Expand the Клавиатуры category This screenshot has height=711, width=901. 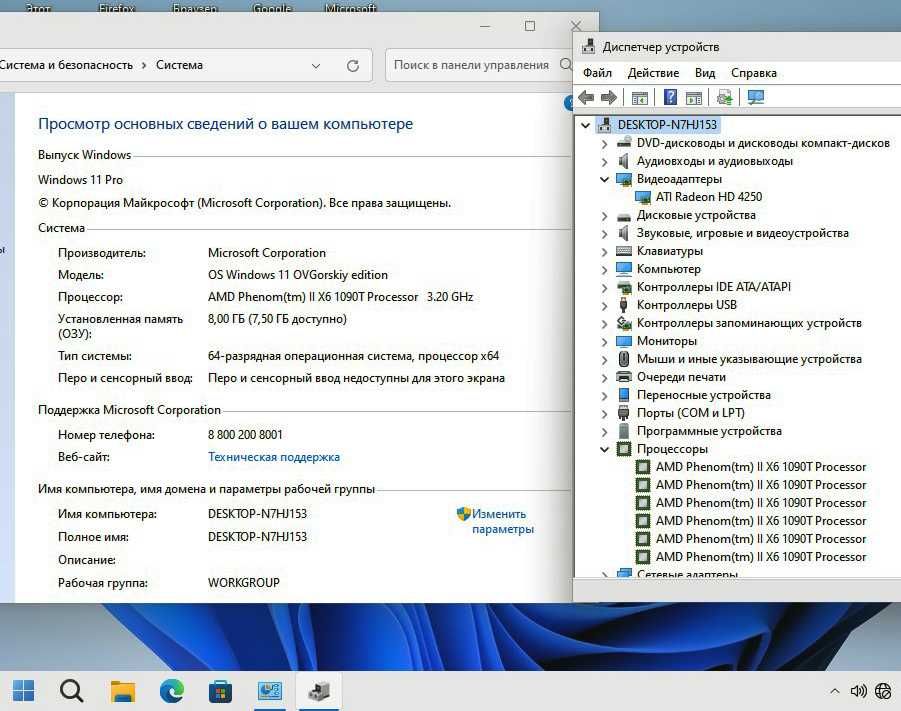coord(604,251)
